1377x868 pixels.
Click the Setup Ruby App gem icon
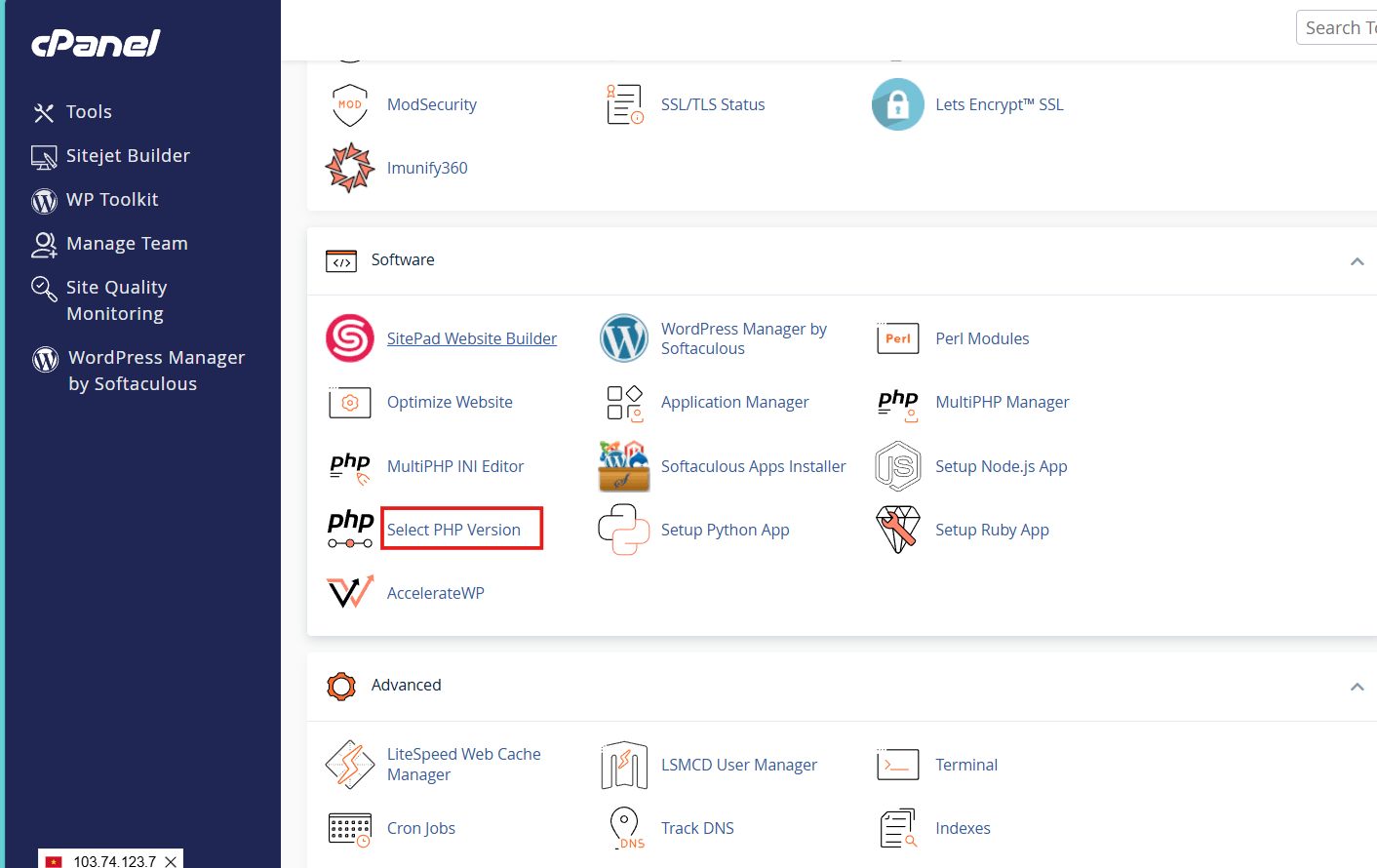[898, 530]
